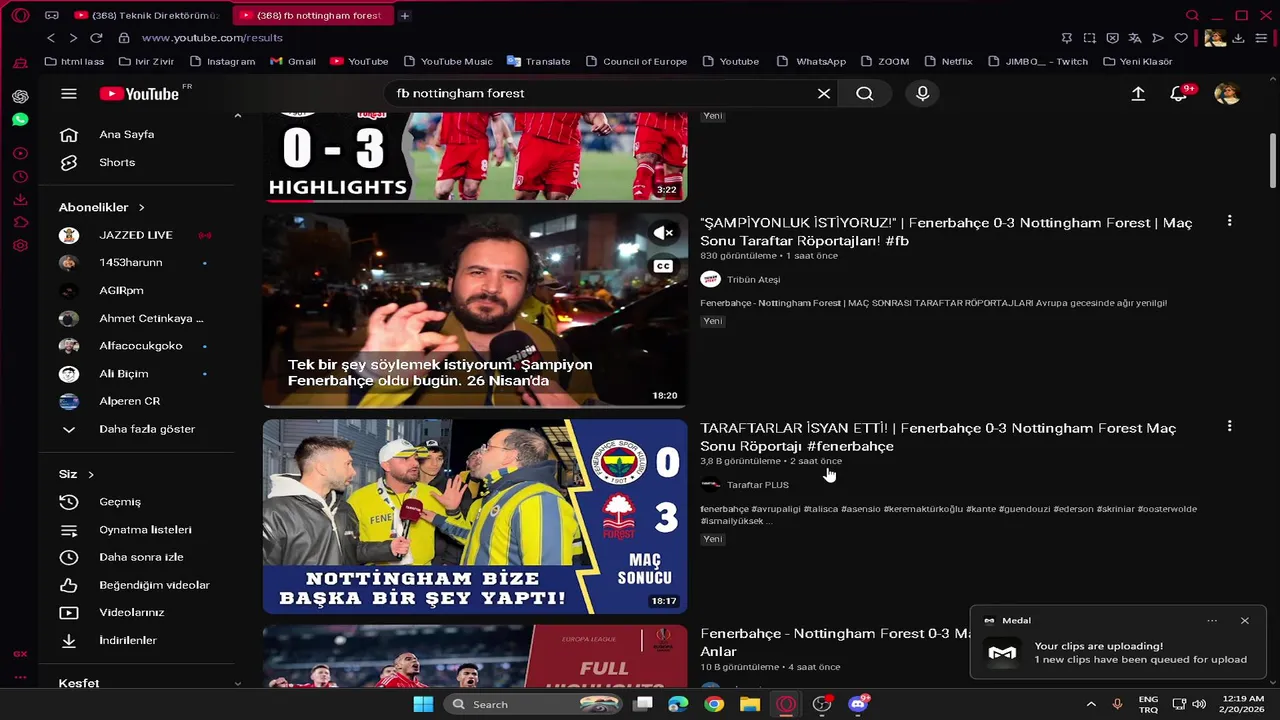Open history clock in Opera sidebar
Image resolution: width=1280 pixels, height=720 pixels.
coord(20,177)
